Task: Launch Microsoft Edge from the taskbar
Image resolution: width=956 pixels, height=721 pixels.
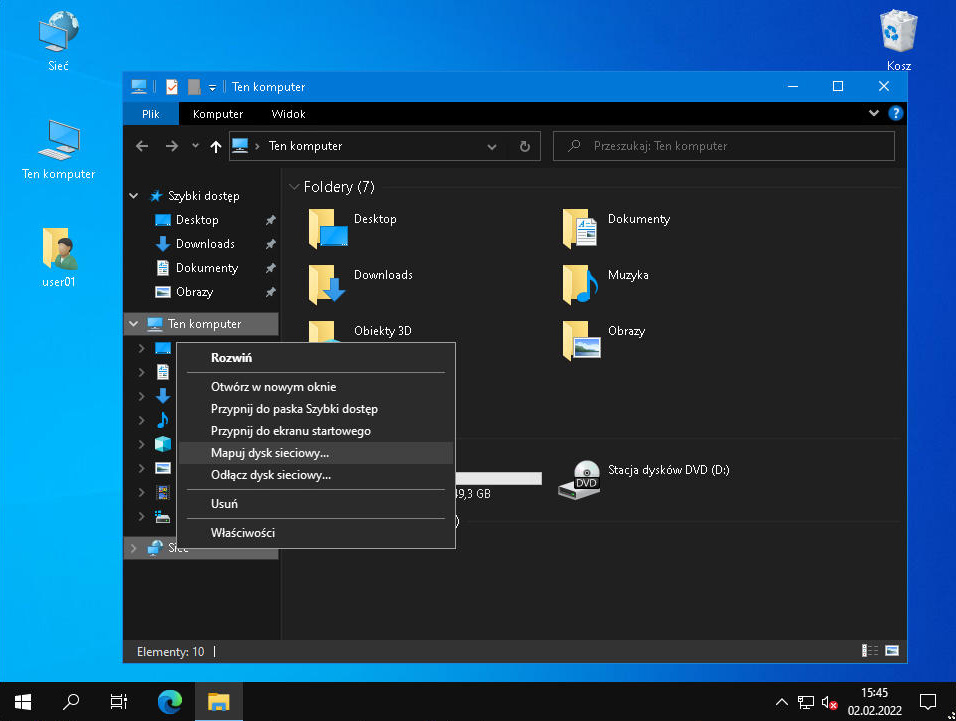Action: pos(170,701)
